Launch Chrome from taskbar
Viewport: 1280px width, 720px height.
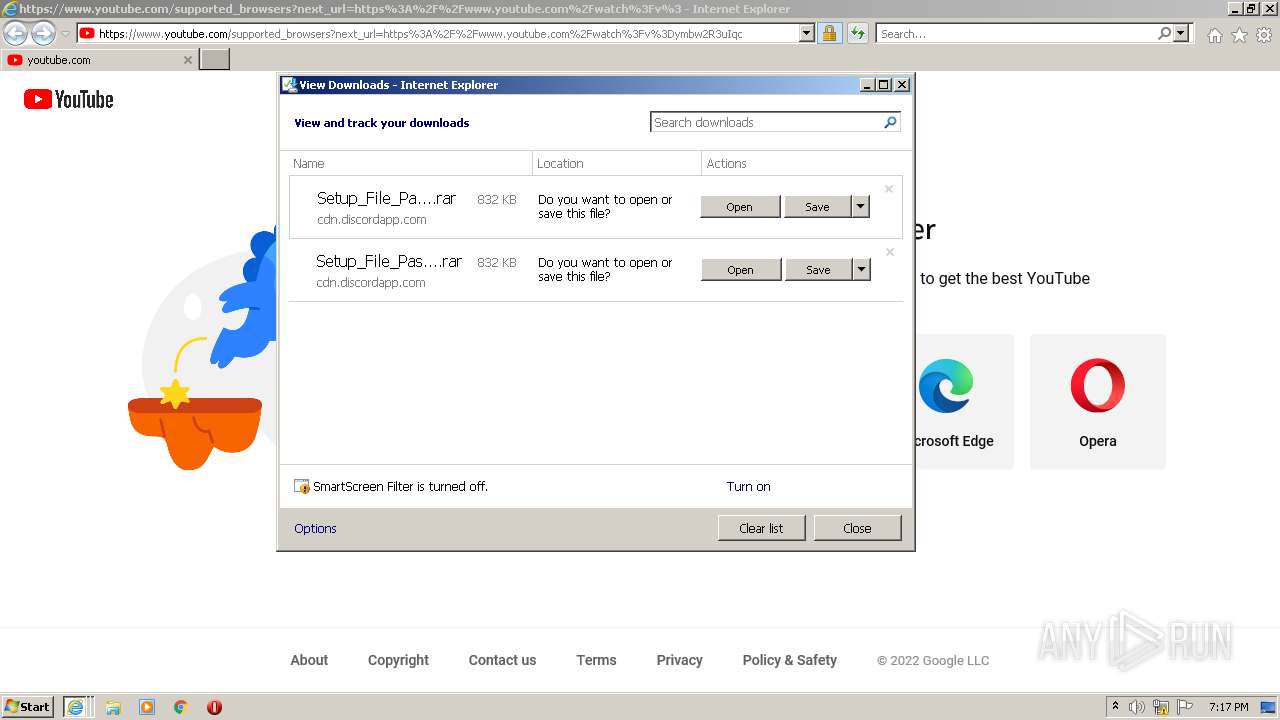181,707
